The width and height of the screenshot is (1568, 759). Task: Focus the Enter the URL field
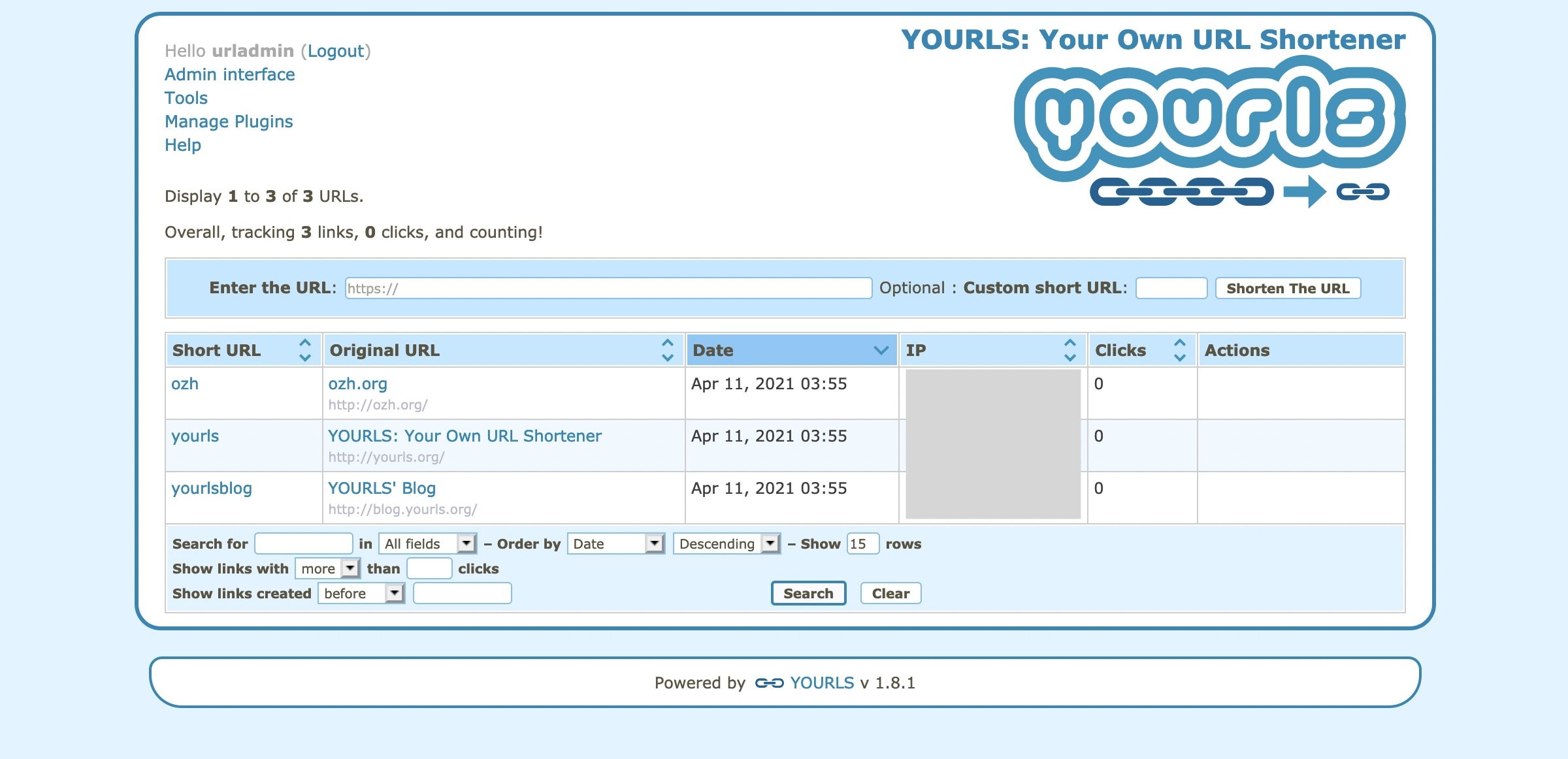609,288
